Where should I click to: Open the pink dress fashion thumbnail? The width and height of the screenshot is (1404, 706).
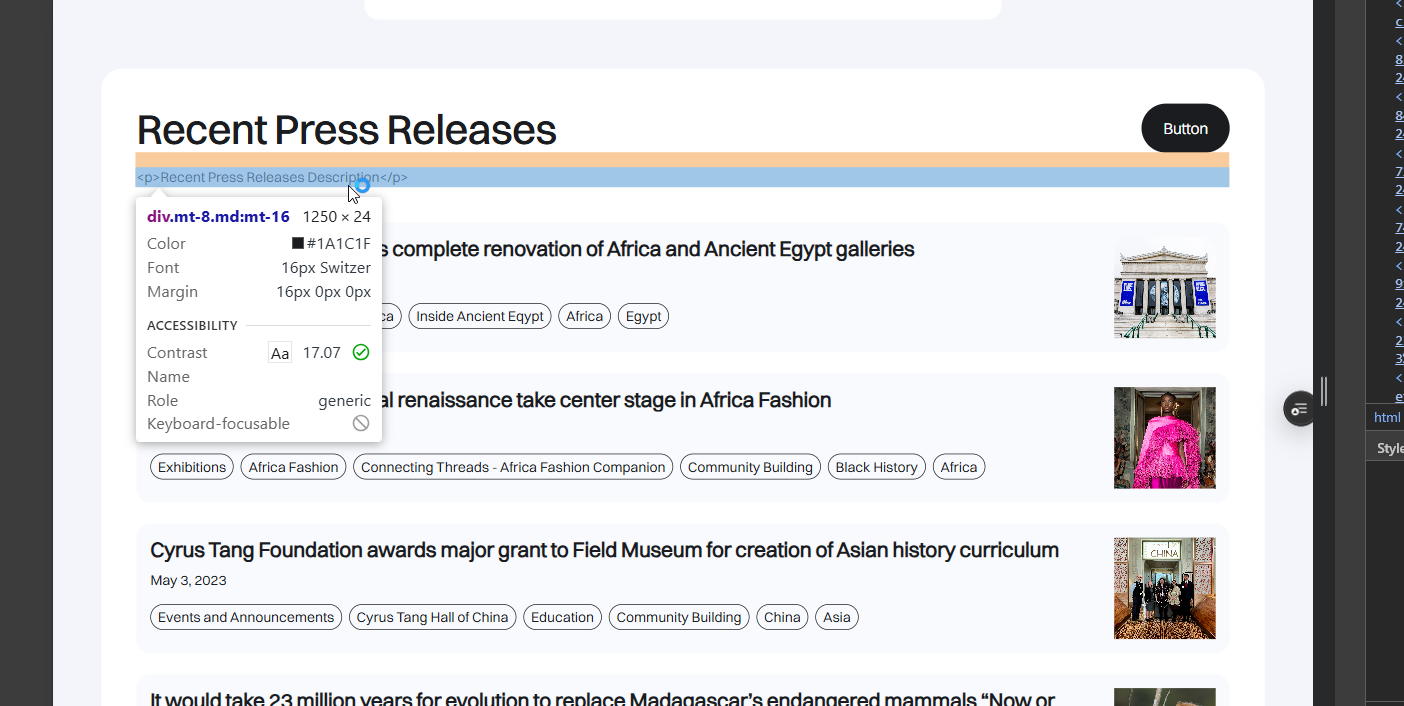click(1164, 438)
